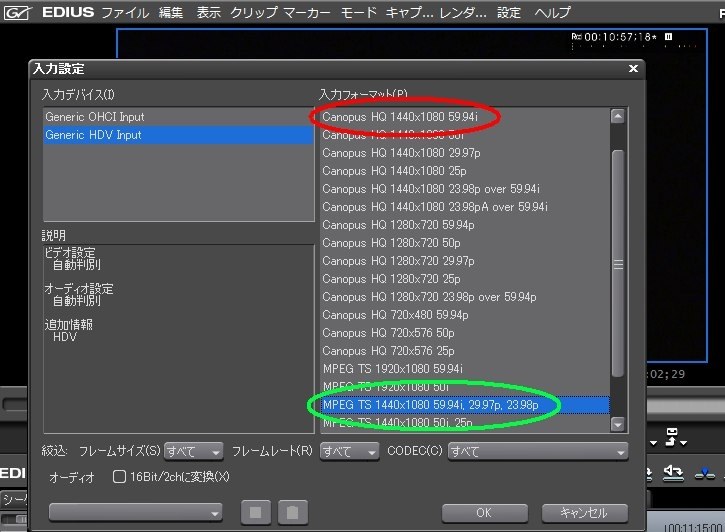
Task: Select Canopus HQ 1280x720 23.98p over 59.94p
Action: point(465,297)
